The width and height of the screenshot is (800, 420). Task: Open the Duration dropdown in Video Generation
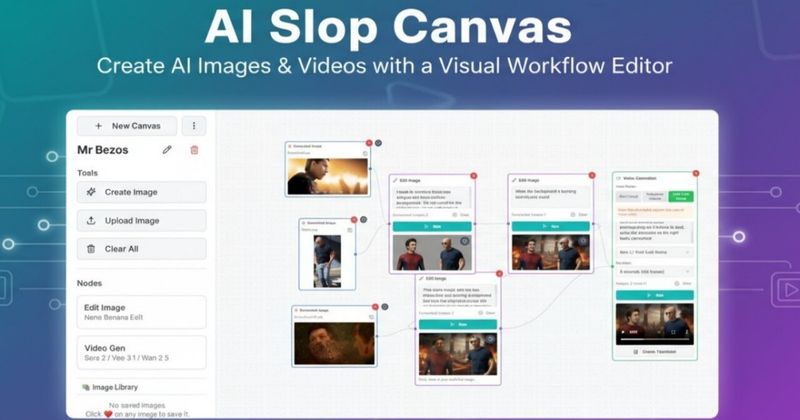[655, 272]
